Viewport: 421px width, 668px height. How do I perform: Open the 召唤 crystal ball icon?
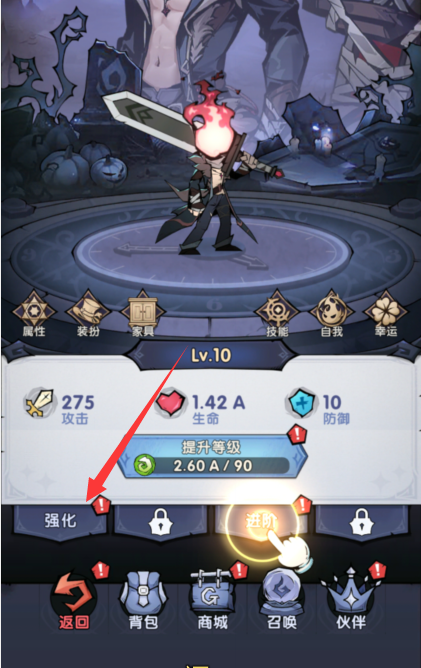point(282,601)
